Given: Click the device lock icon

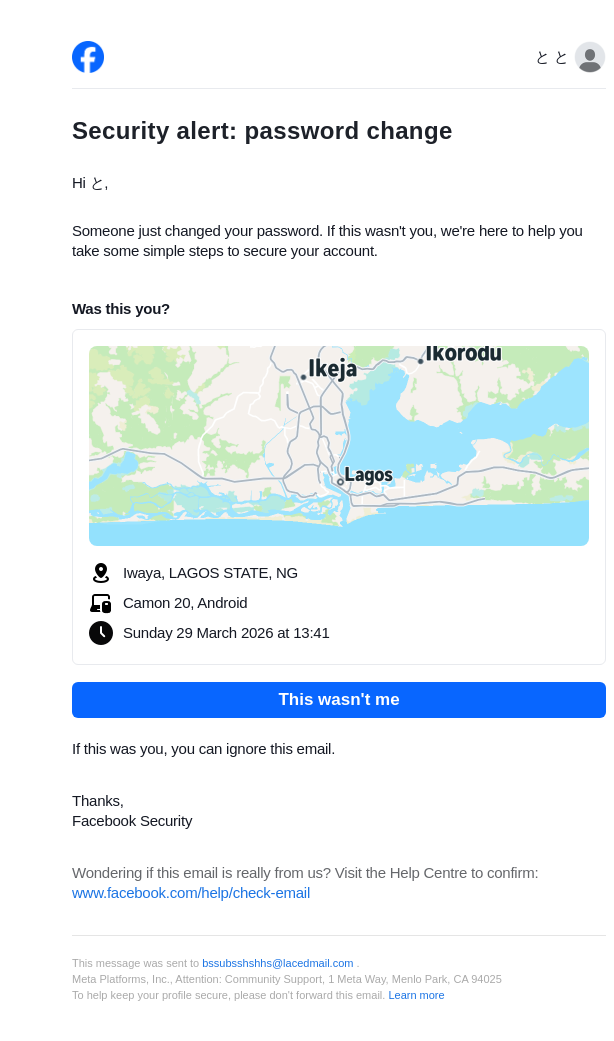Looking at the screenshot, I should 101,603.
